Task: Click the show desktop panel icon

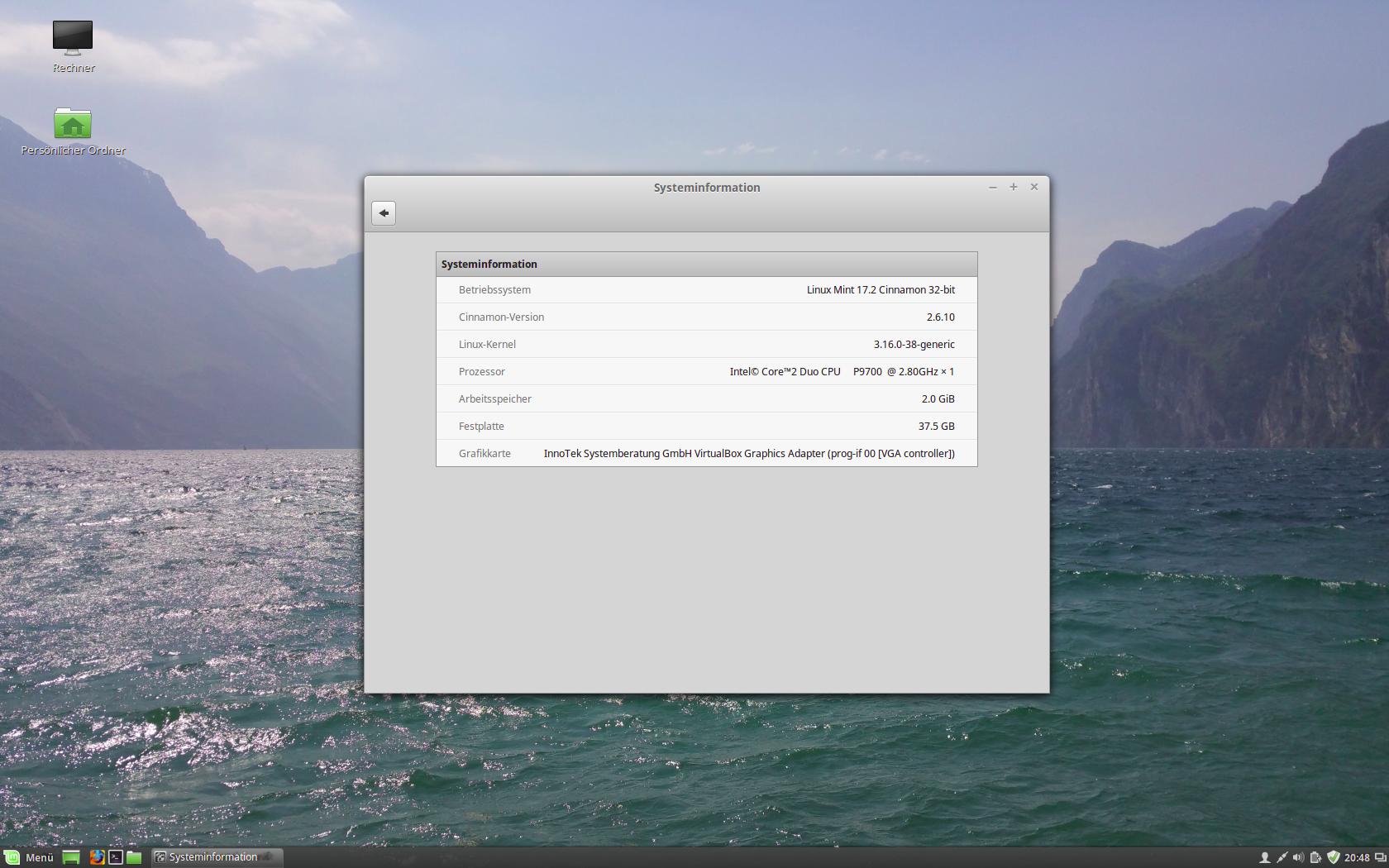Action: [x=71, y=857]
